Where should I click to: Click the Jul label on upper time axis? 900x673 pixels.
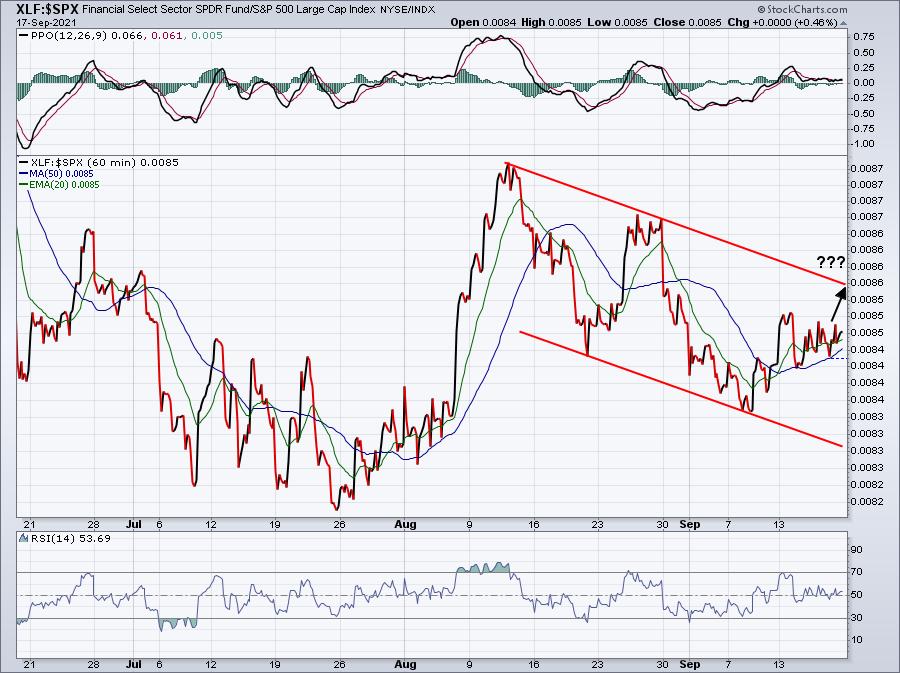(134, 524)
